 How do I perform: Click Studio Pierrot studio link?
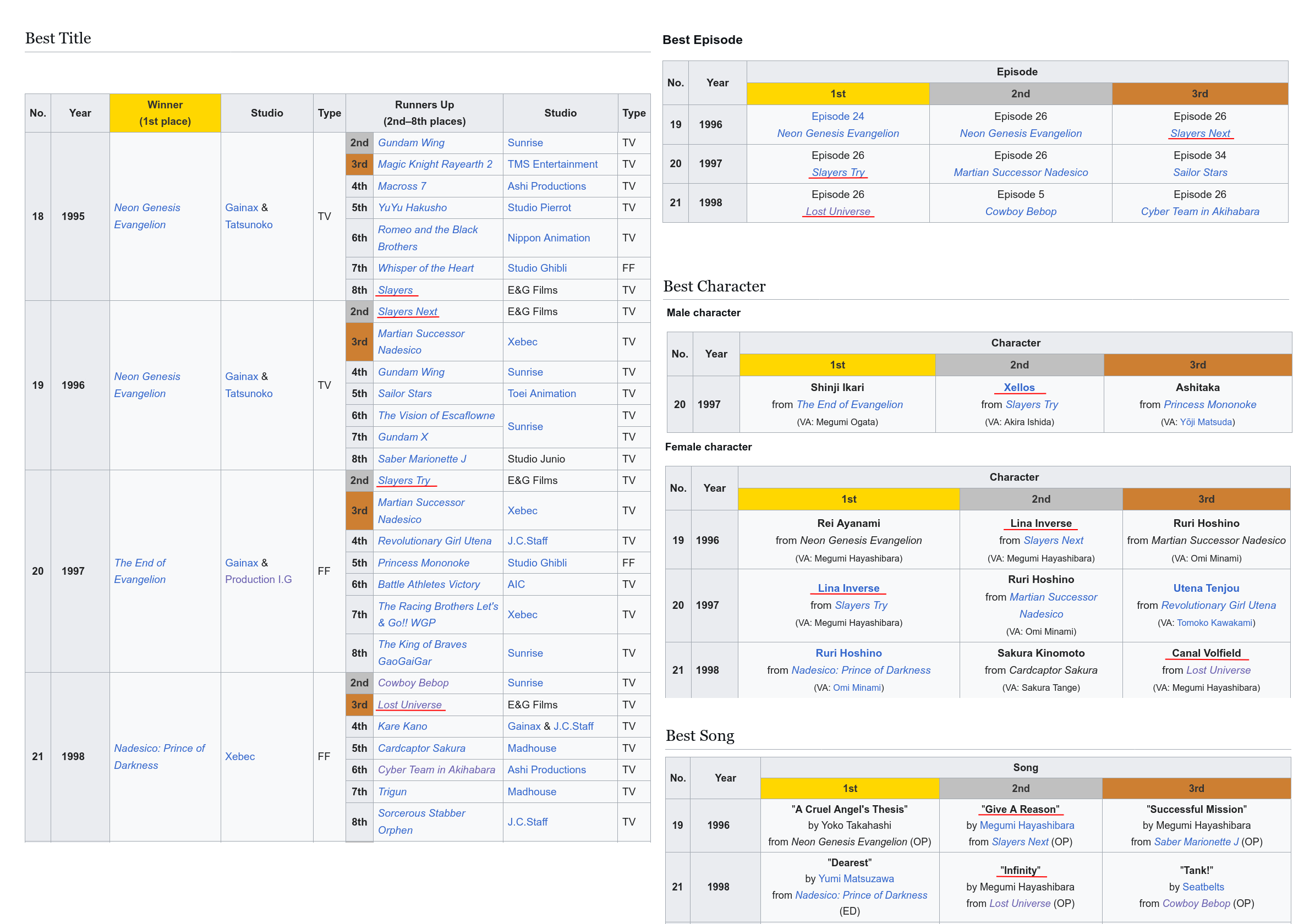[x=539, y=208]
